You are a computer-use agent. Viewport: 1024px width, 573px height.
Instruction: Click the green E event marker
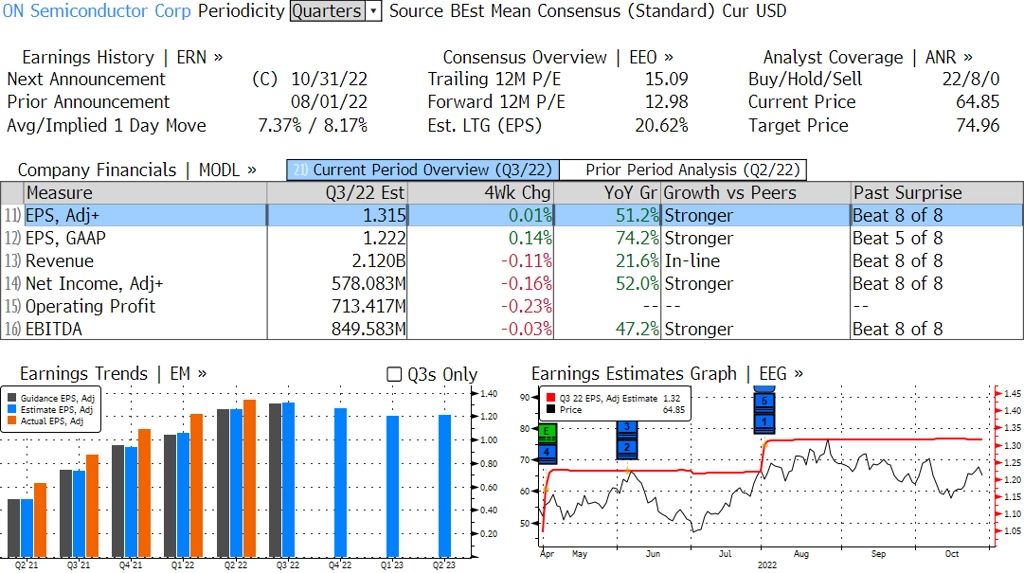click(x=547, y=431)
